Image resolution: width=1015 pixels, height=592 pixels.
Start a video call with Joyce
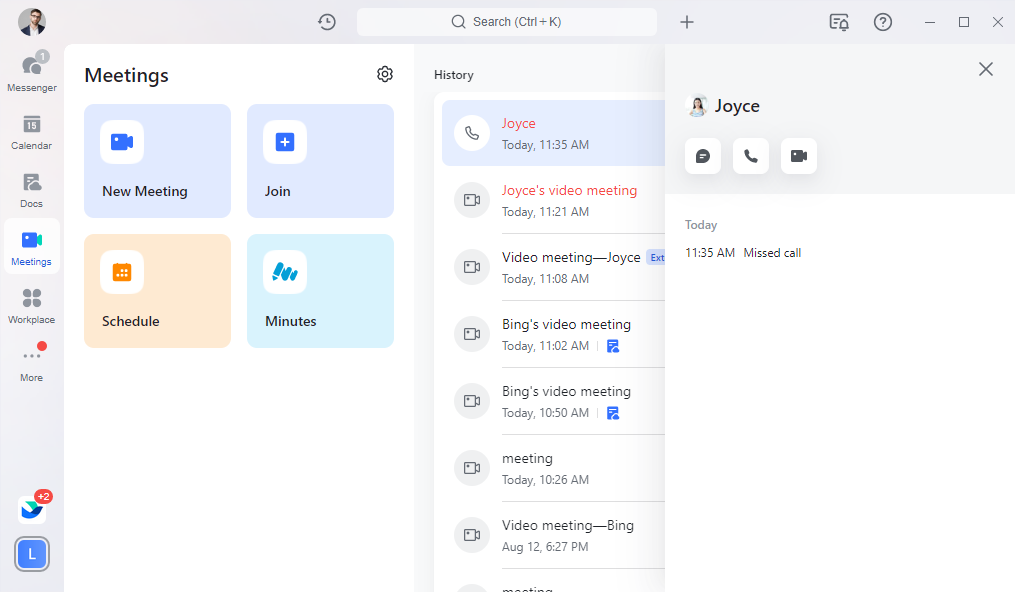(x=799, y=156)
